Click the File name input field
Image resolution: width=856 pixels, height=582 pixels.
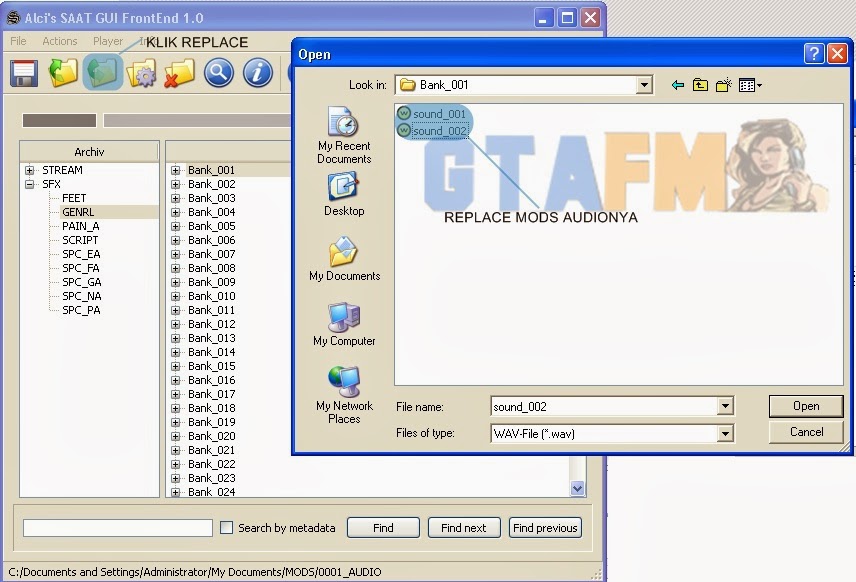604,406
